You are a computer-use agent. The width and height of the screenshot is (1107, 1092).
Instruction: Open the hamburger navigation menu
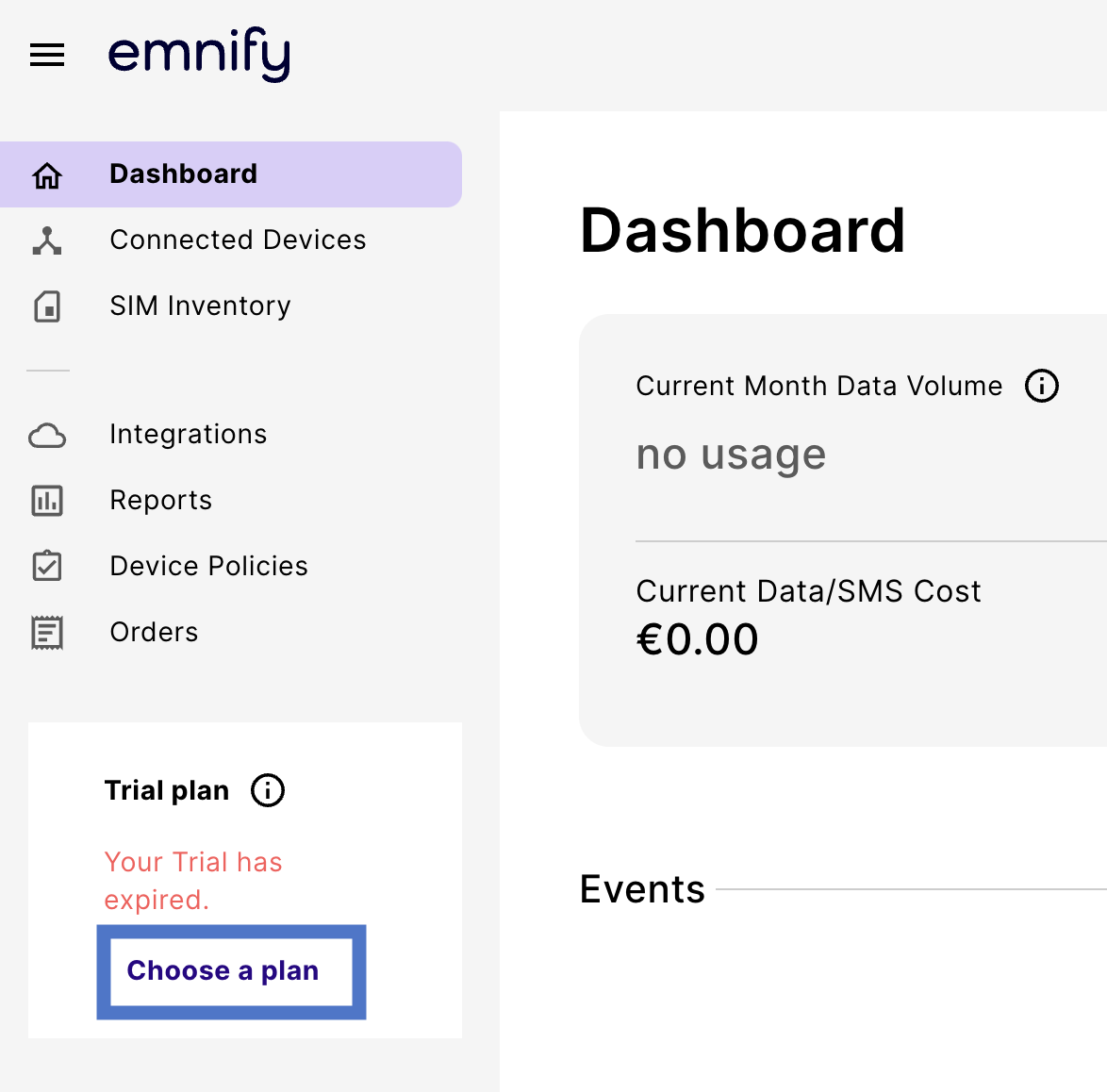47,56
